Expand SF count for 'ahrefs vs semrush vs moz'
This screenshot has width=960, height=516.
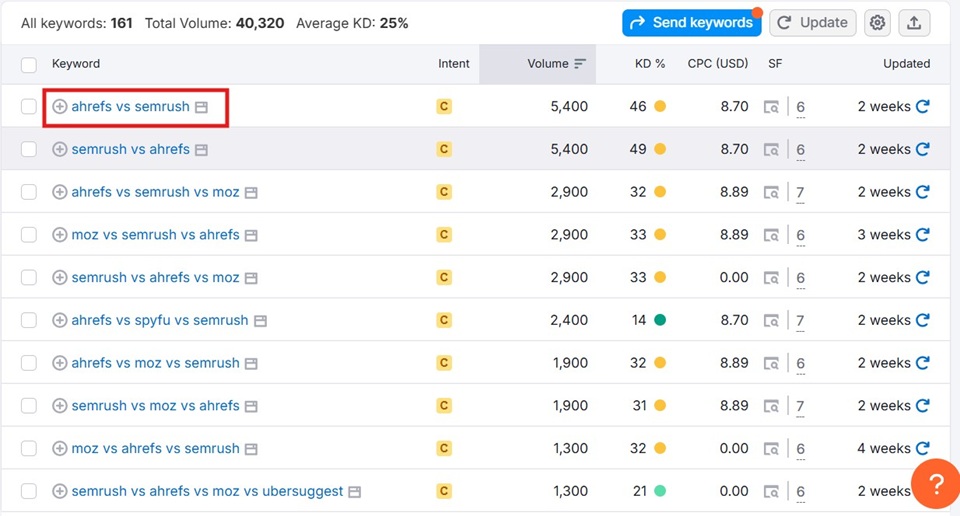(800, 193)
